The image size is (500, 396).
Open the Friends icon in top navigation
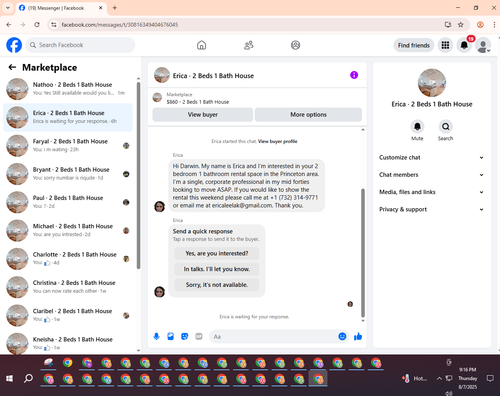[249, 45]
